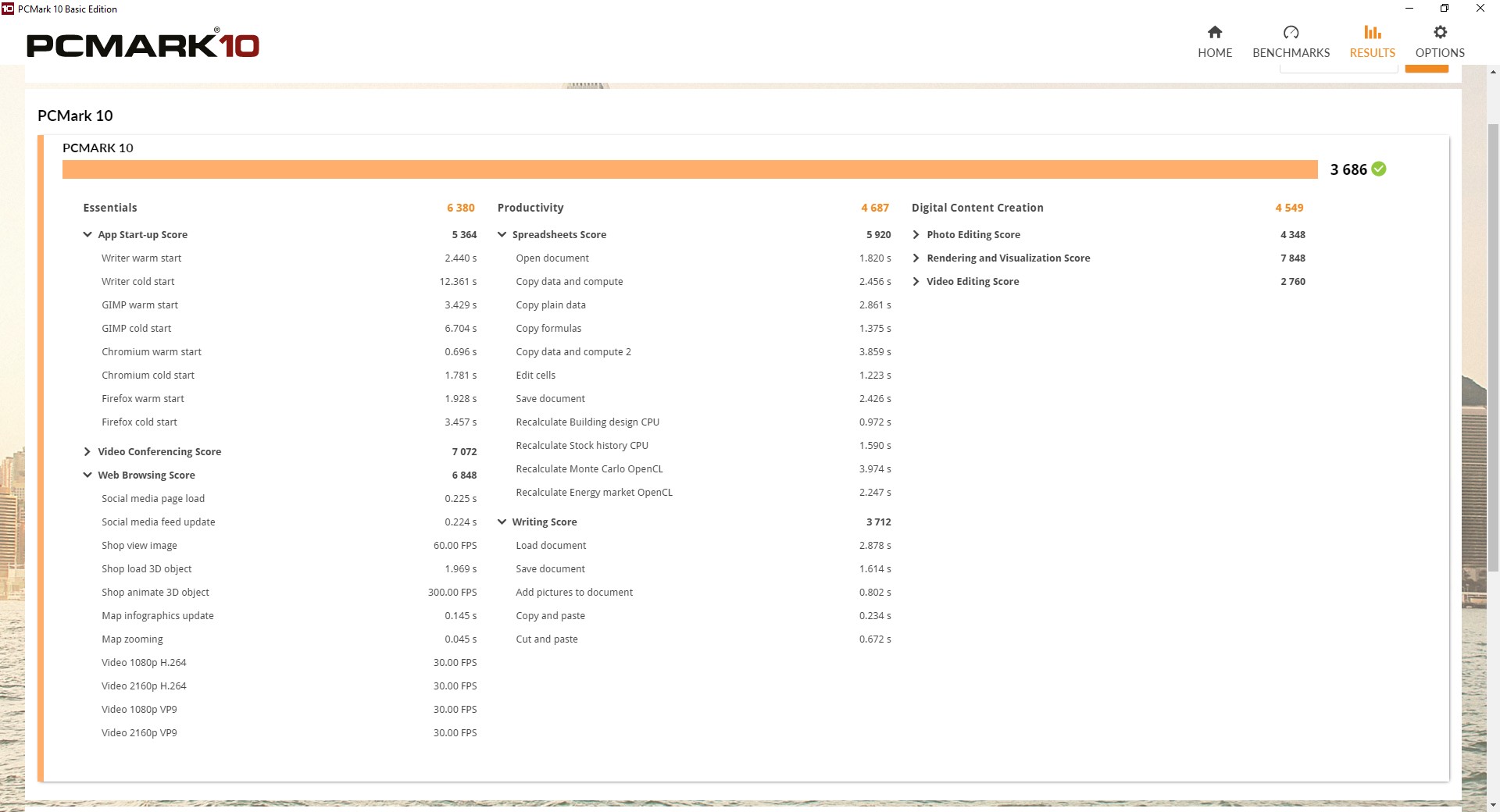
Task: Click the Copy and paste row
Action: click(x=703, y=615)
